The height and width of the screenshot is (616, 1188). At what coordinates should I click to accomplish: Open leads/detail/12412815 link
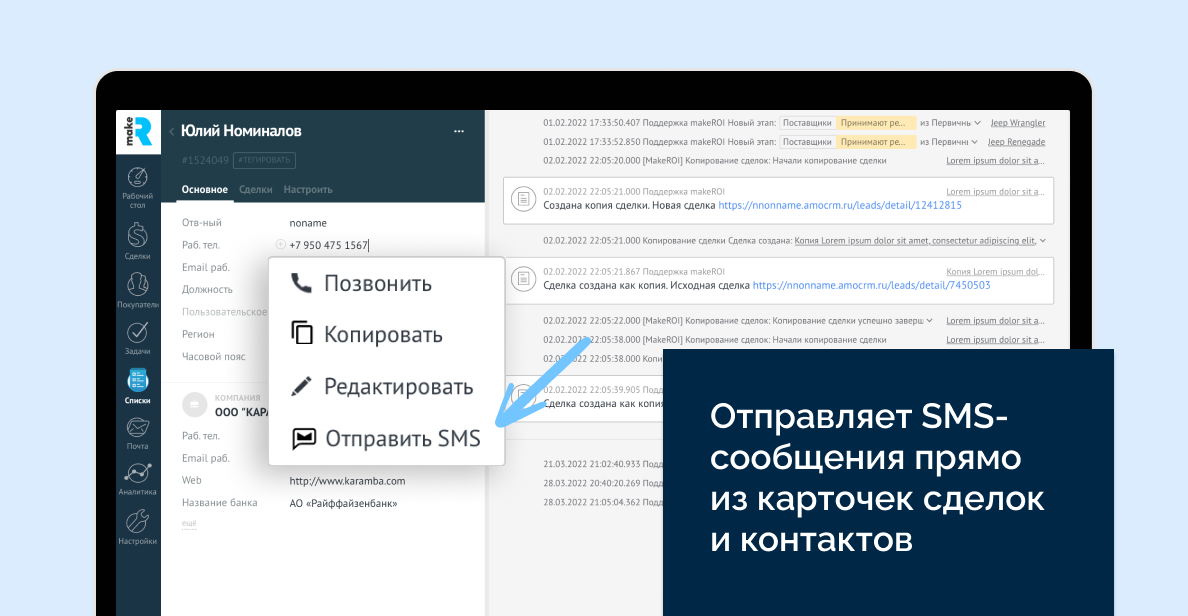coord(839,205)
